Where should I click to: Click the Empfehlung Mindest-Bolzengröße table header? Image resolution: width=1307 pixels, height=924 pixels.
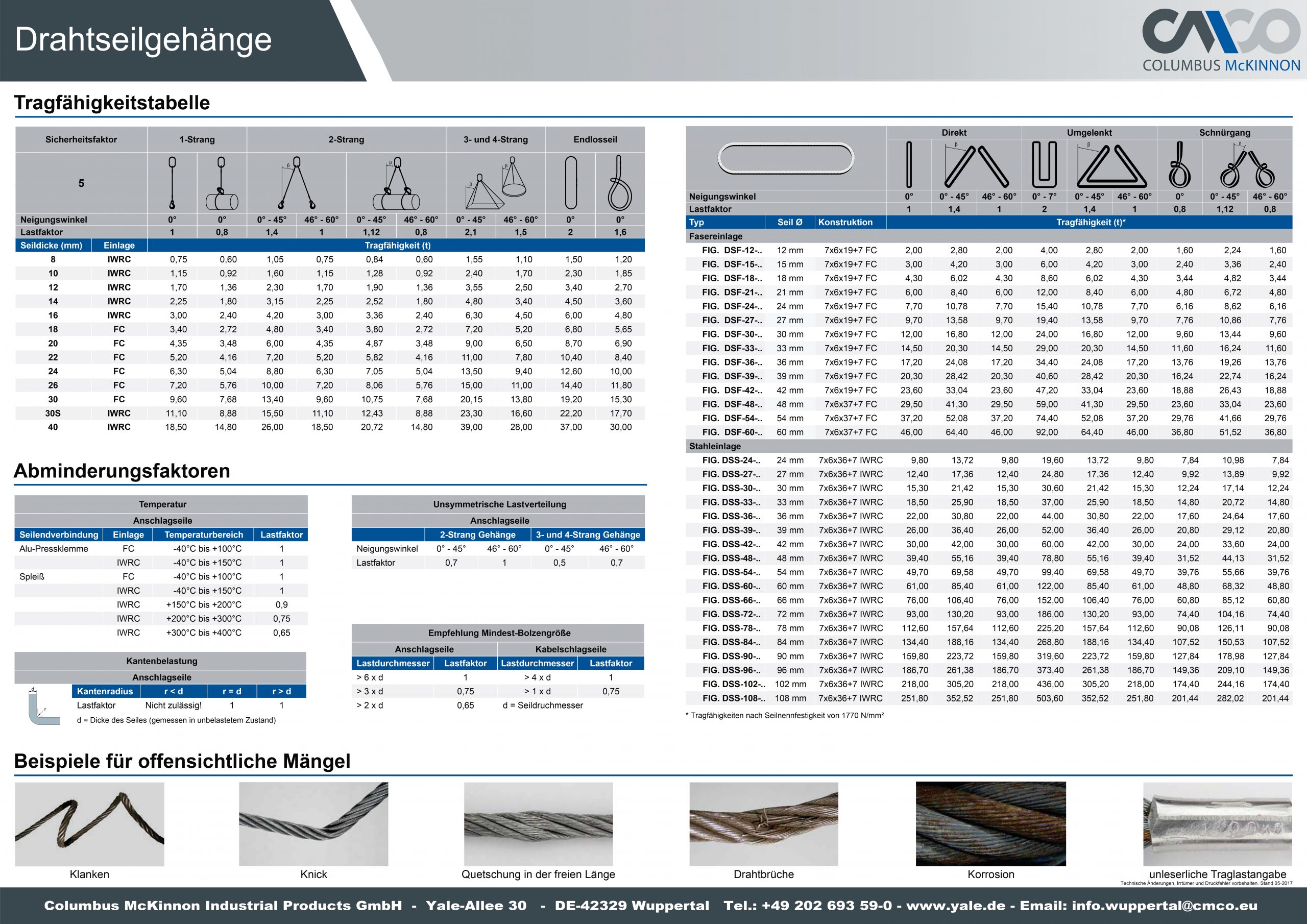(499, 633)
